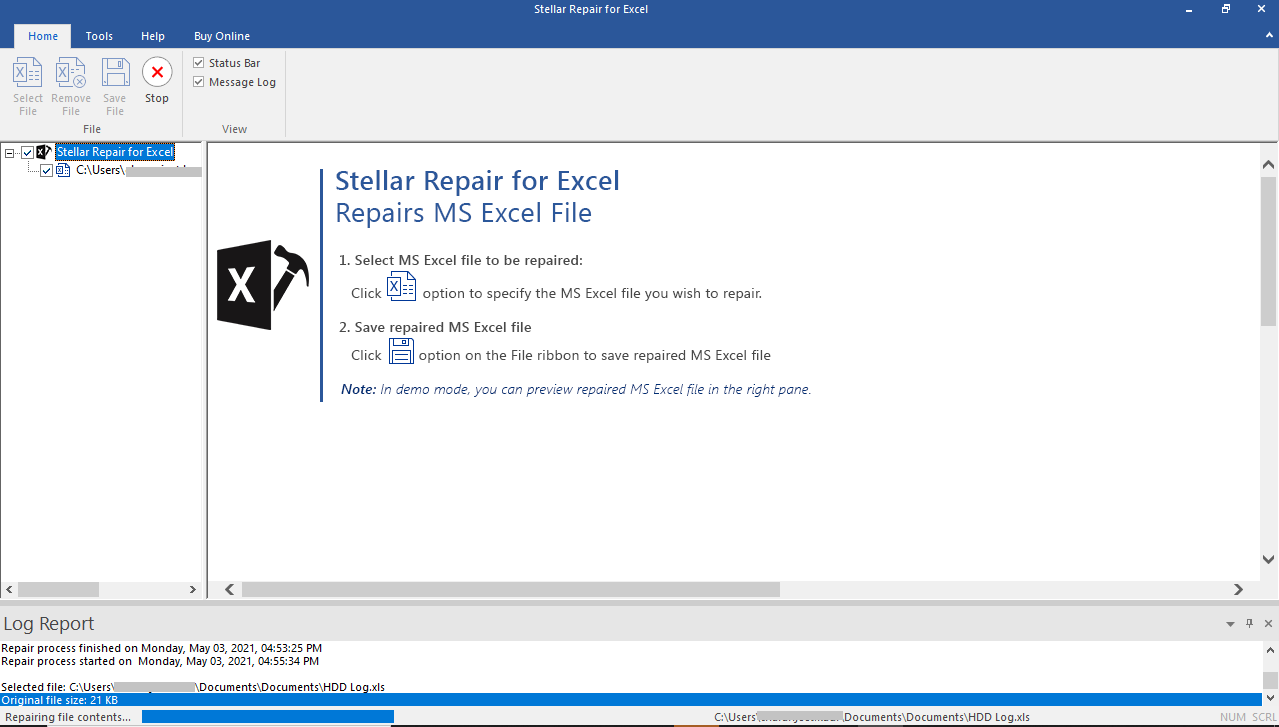Screen dimensions: 1279x727
Task: Click preview pane scroll right arrow
Action: coord(1238,590)
